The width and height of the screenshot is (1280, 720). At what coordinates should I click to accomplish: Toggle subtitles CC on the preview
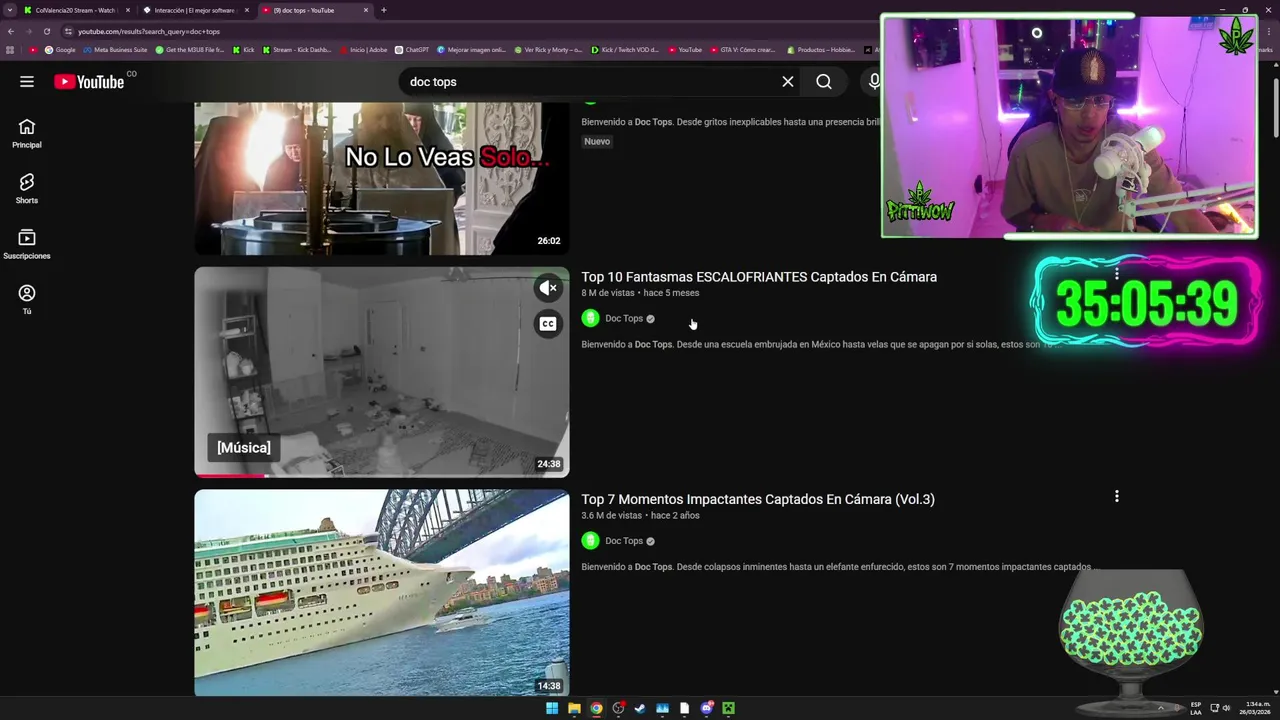click(548, 323)
